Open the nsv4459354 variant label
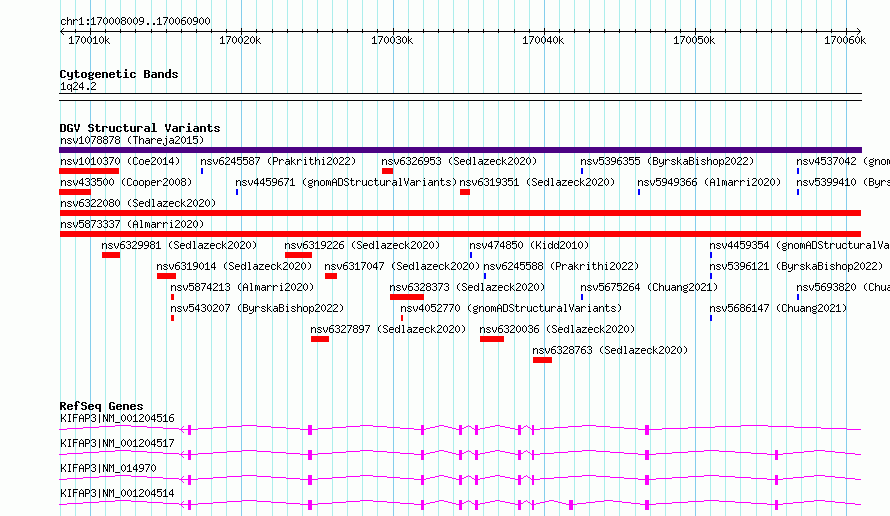890x516 pixels. tap(799, 245)
